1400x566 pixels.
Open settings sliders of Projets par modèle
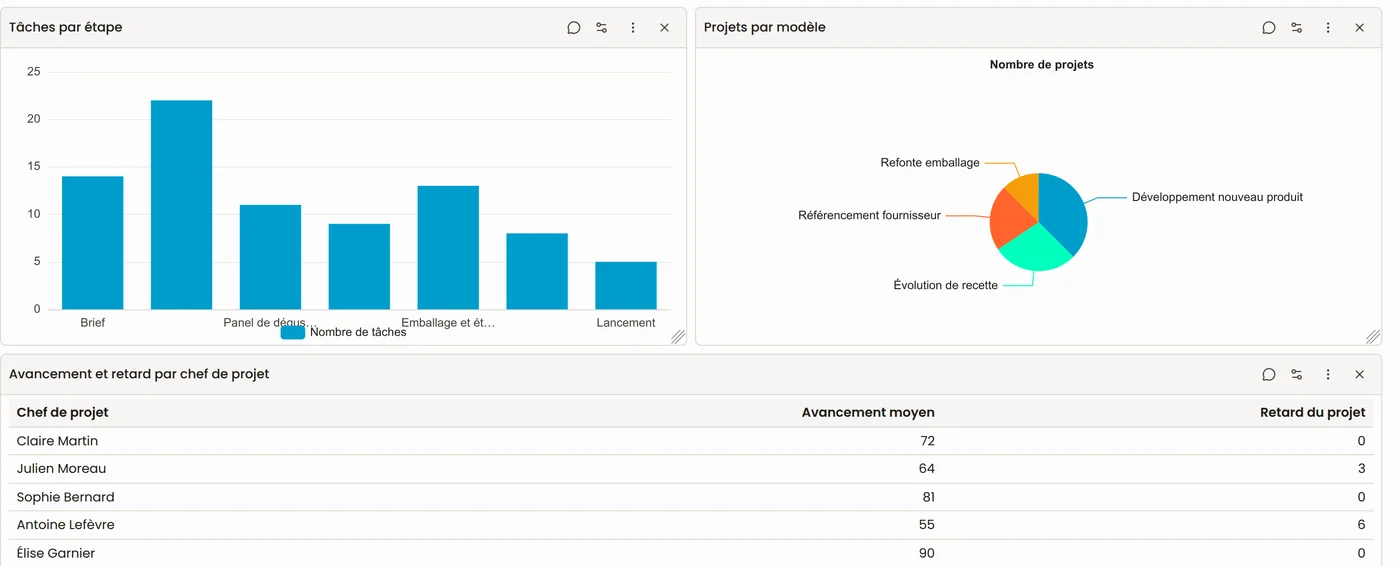(1297, 28)
